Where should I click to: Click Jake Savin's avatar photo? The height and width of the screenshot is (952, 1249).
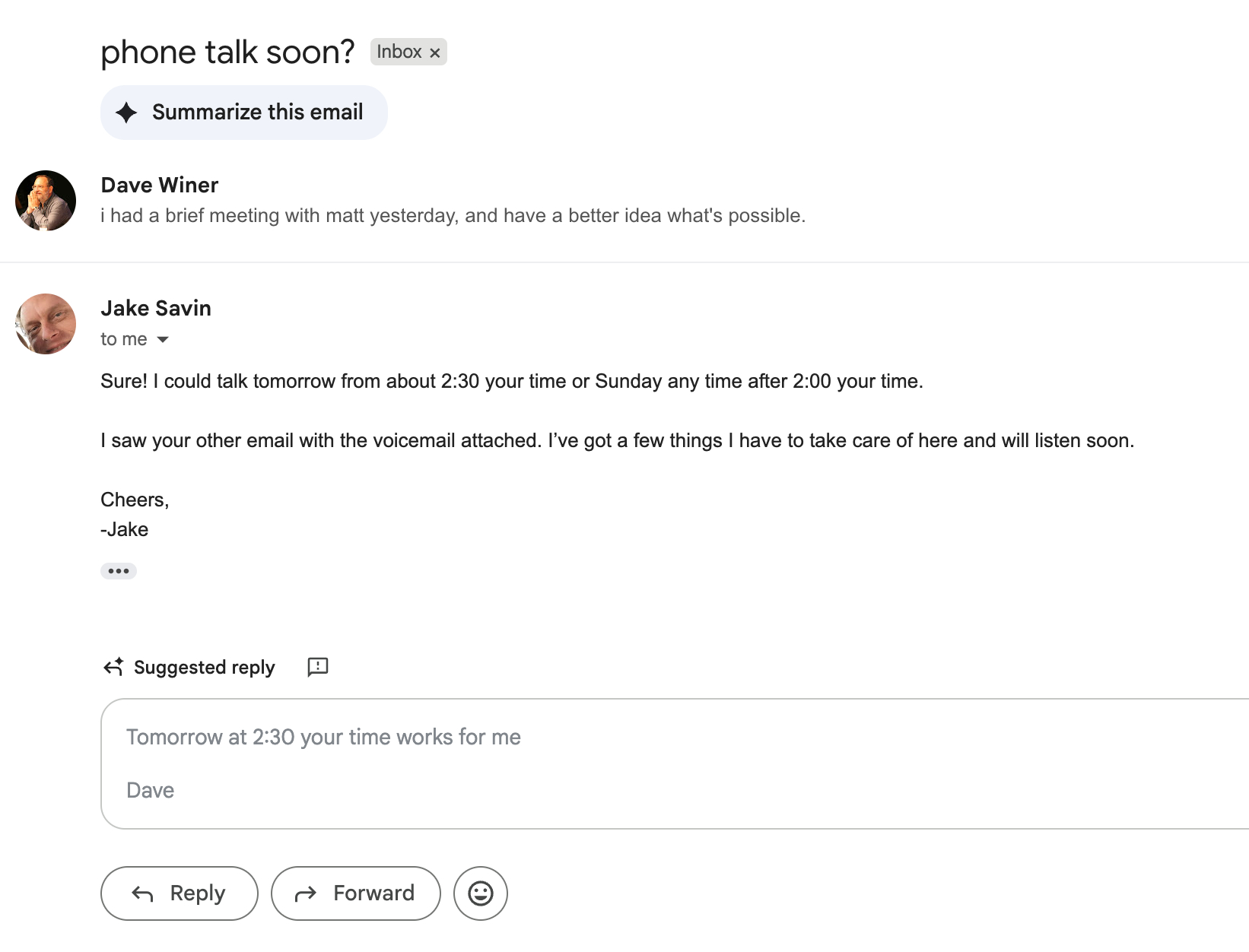46,324
